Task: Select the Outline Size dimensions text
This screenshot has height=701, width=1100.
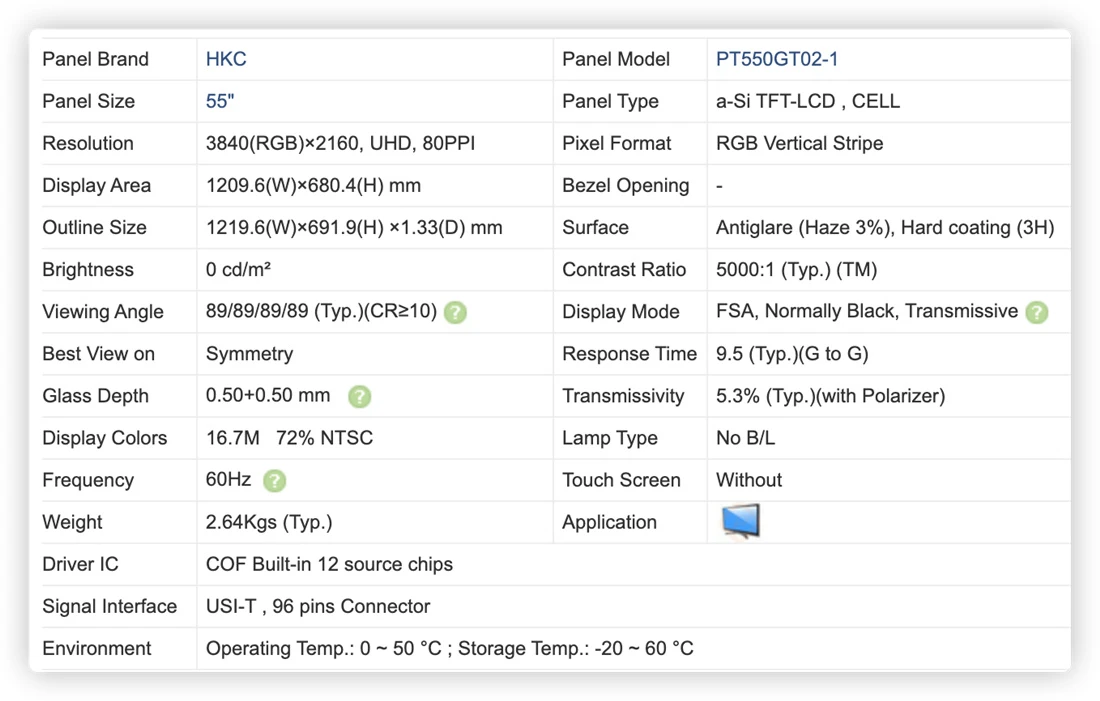Action: click(354, 227)
